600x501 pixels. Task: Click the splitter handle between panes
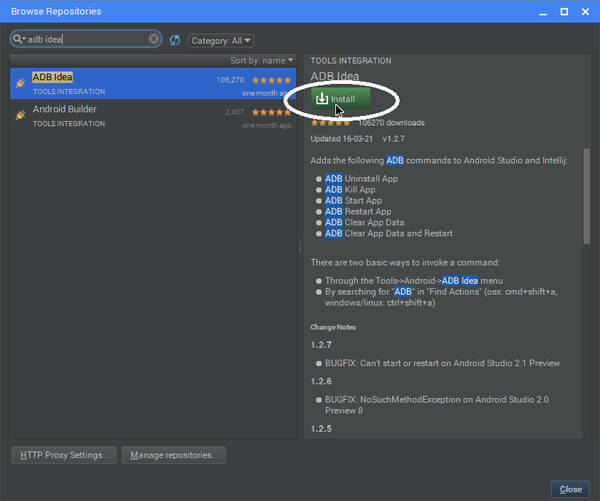[300, 248]
